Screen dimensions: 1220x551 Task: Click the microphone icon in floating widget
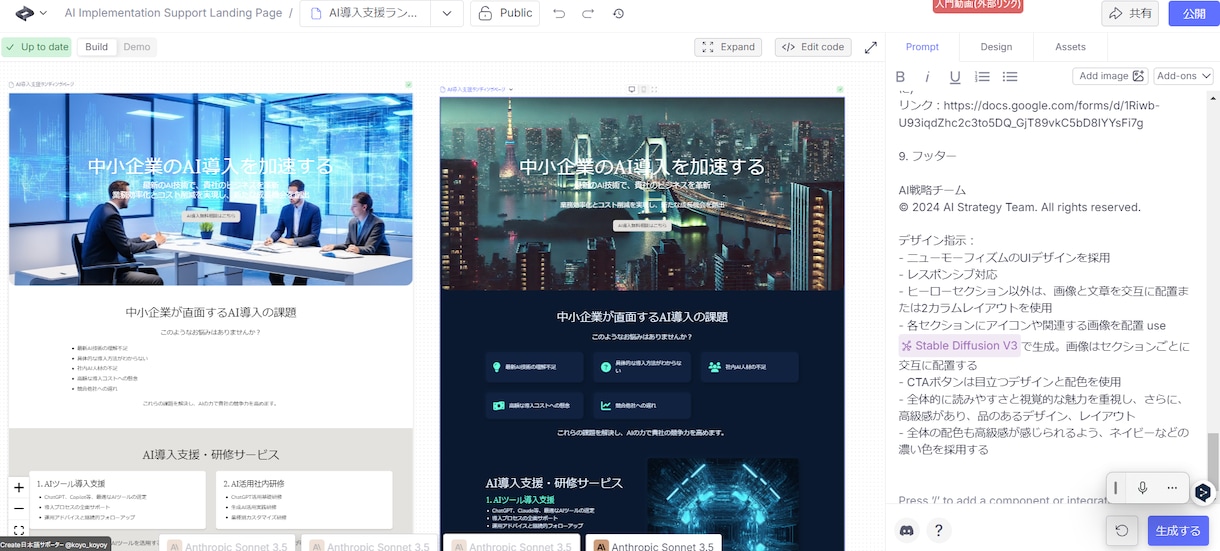(1142, 488)
